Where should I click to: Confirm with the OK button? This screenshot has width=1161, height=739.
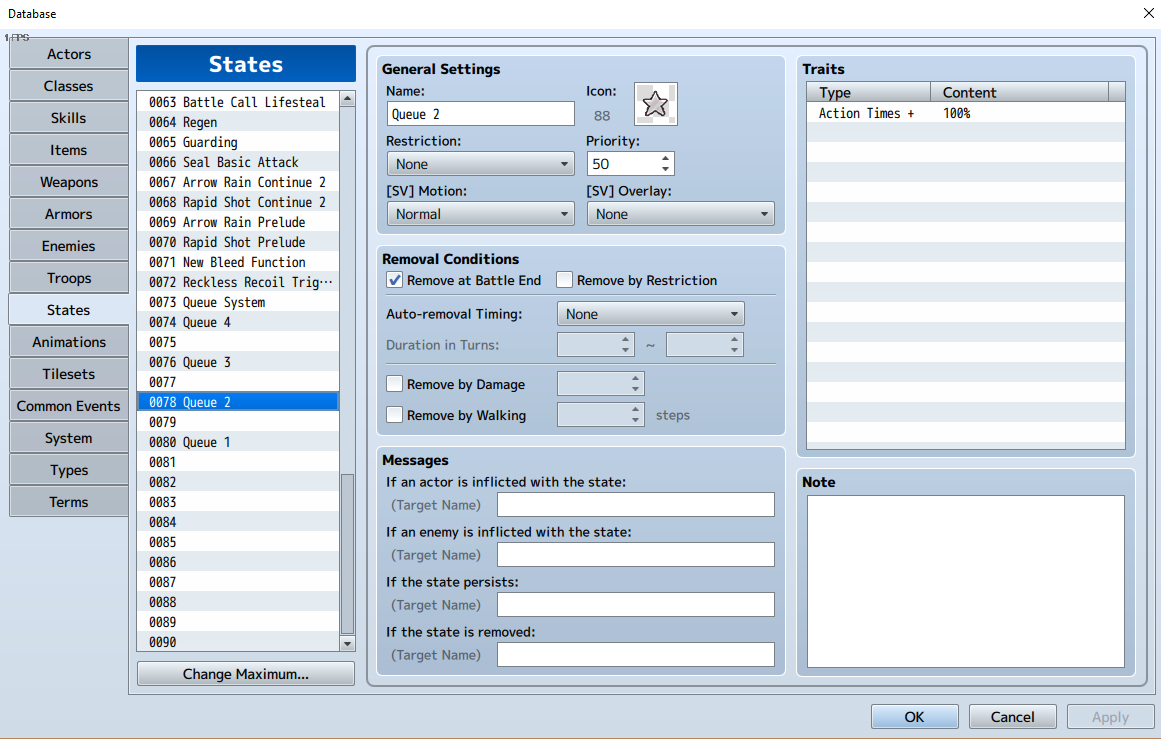click(x=914, y=717)
